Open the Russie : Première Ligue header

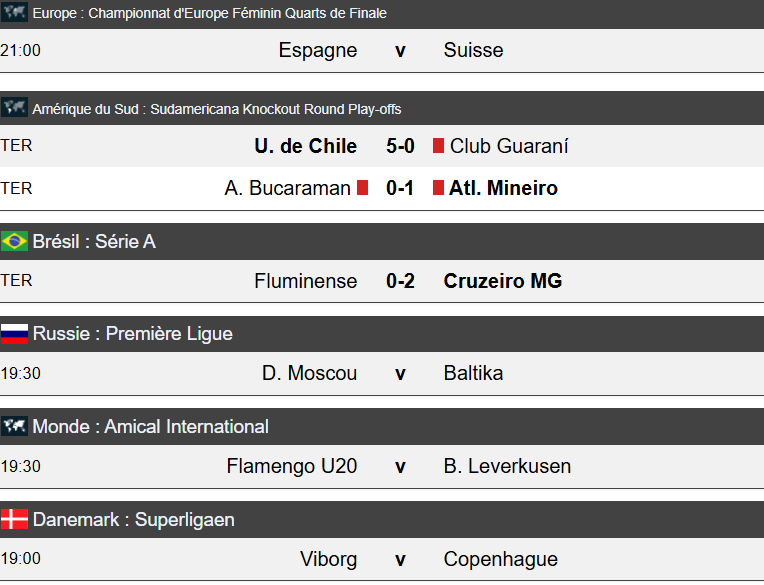click(132, 334)
